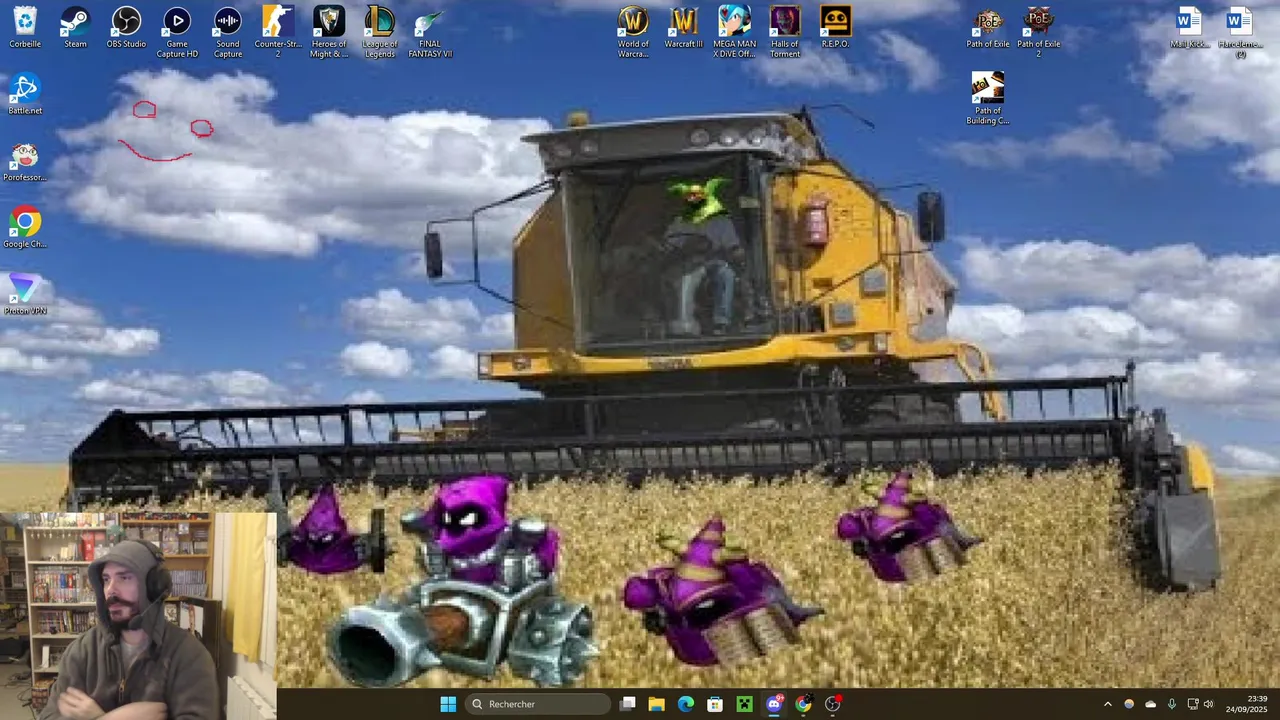This screenshot has width=1280, height=720.
Task: Launch Microsoft Edge from the taskbar
Action: (x=686, y=704)
